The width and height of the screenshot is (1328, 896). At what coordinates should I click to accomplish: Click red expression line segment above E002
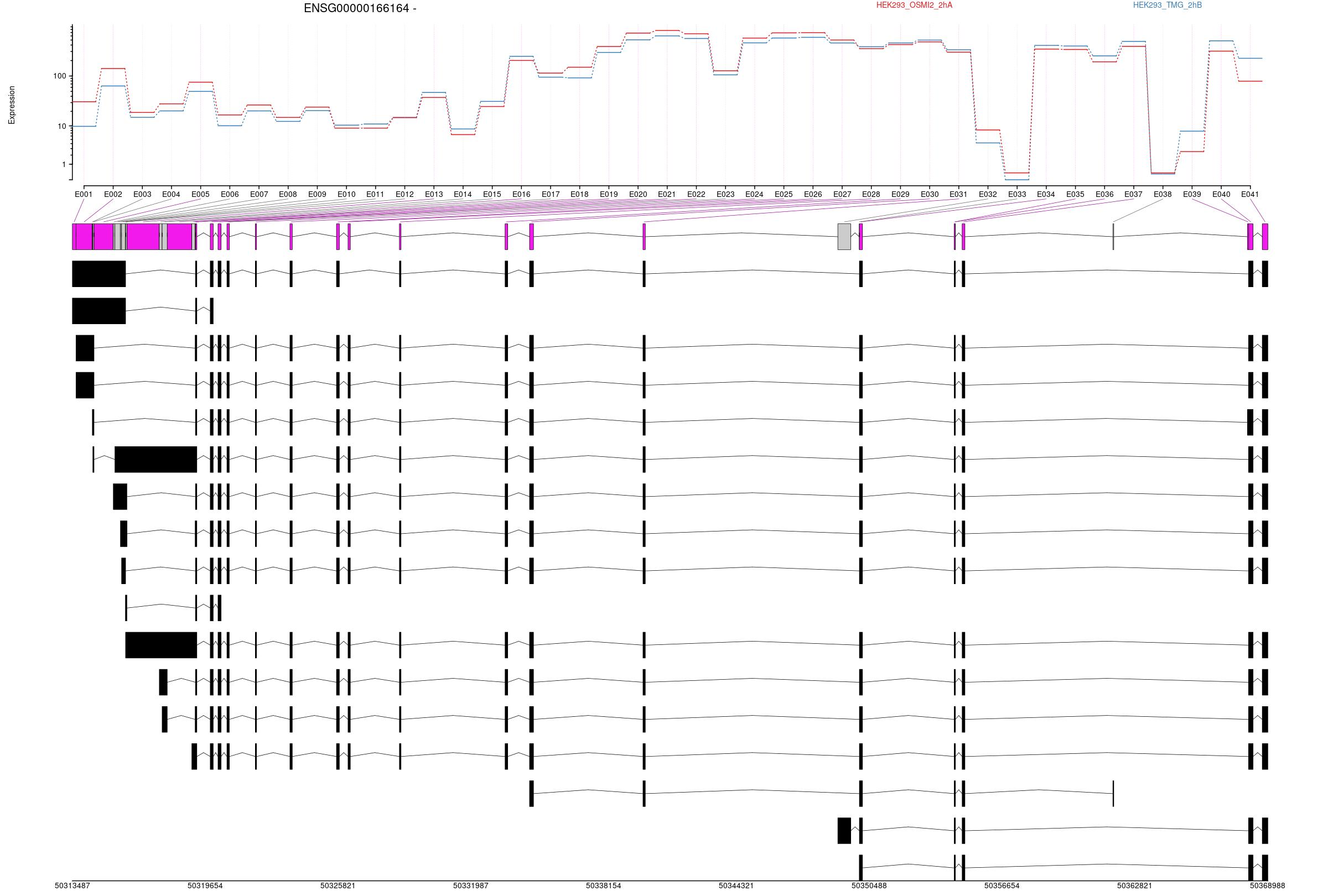[x=113, y=69]
